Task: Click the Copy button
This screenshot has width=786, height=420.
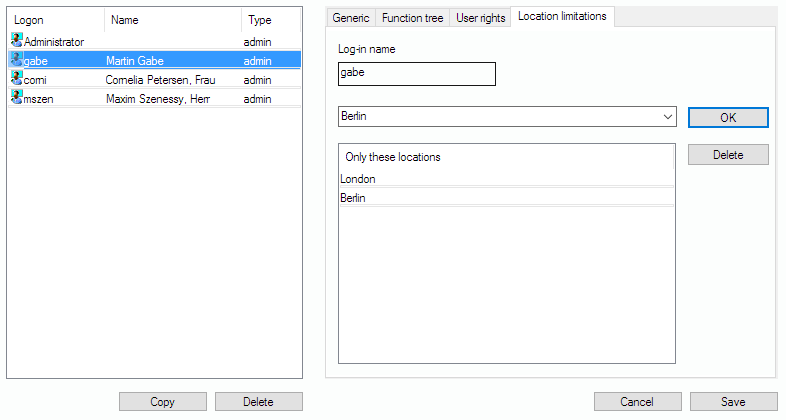Action: click(x=162, y=402)
